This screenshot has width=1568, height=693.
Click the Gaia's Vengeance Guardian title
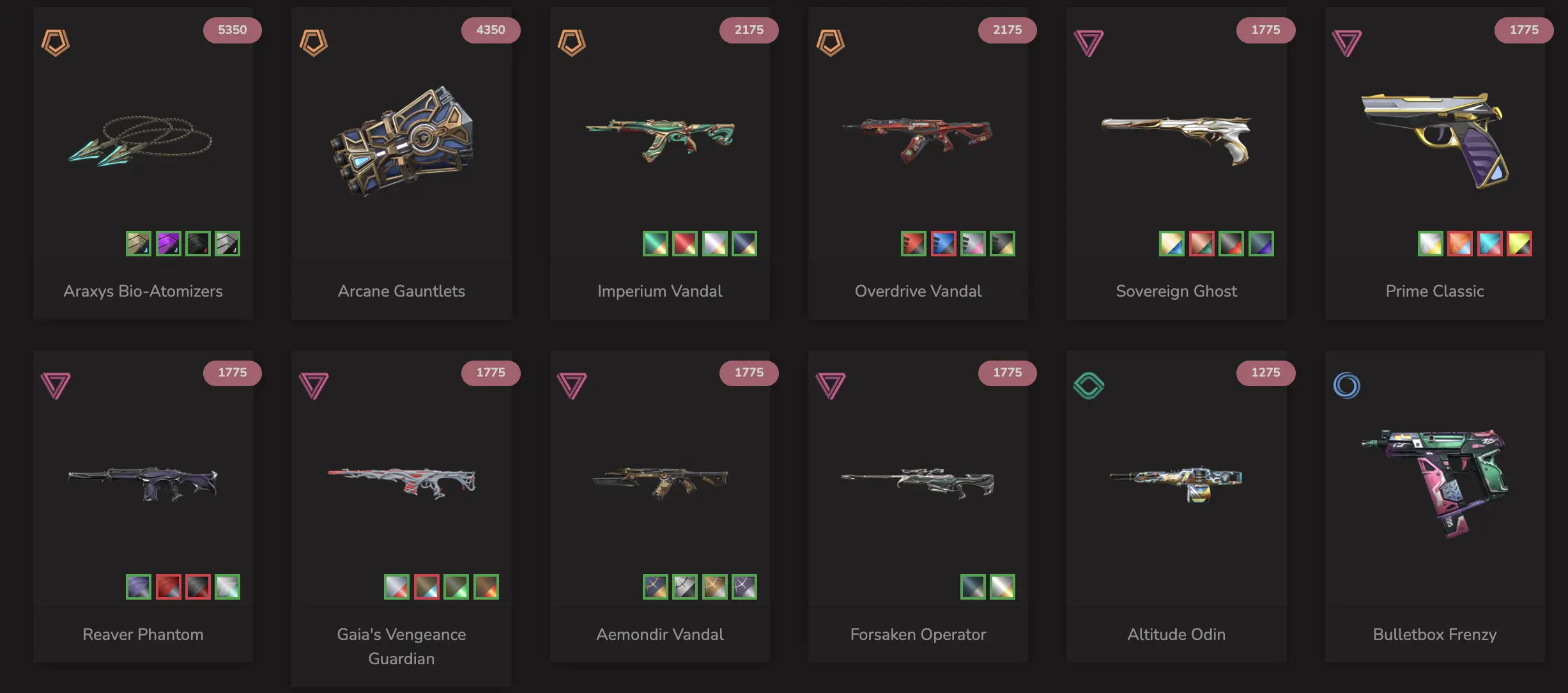coord(401,646)
